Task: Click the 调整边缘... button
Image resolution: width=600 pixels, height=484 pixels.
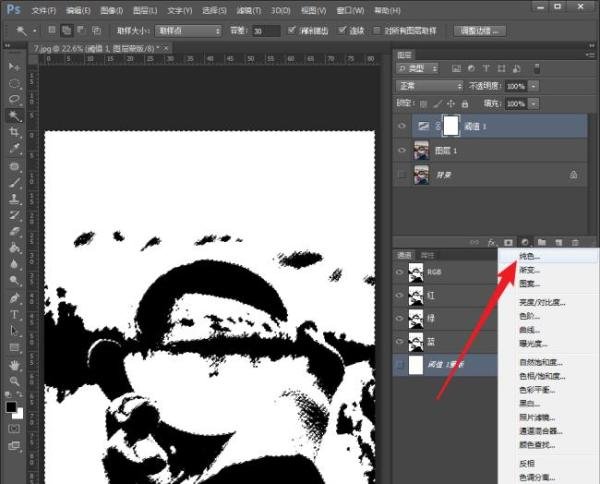Action: point(480,31)
